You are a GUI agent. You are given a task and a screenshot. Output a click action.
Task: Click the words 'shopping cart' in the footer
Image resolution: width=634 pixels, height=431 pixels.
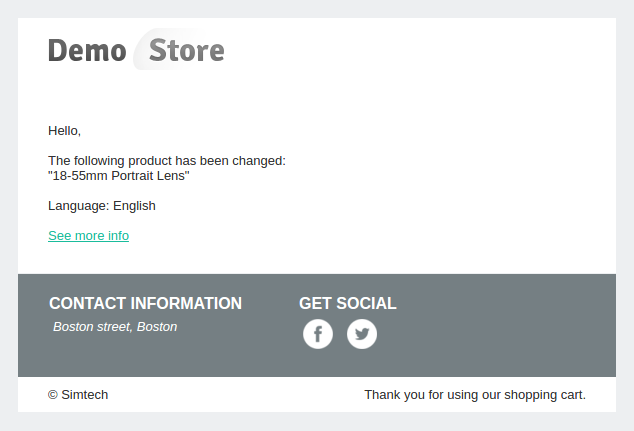coord(545,395)
